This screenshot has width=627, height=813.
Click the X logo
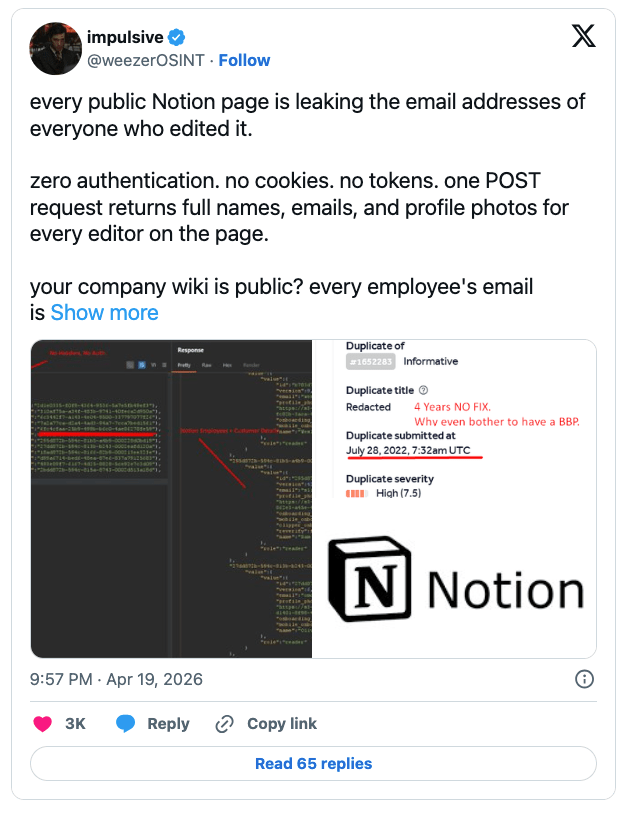pos(583,37)
